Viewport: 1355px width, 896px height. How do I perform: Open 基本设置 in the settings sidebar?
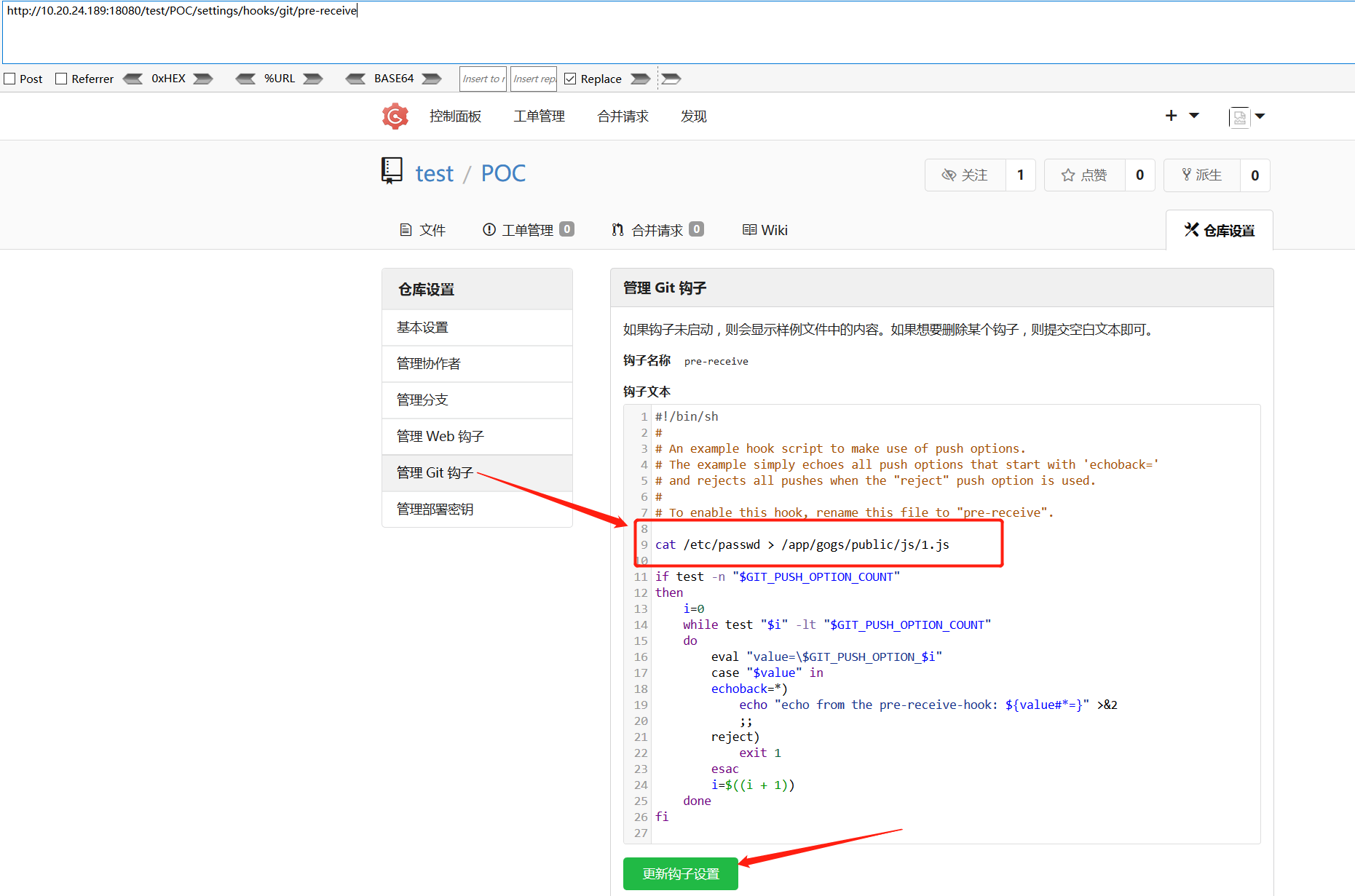(477, 328)
